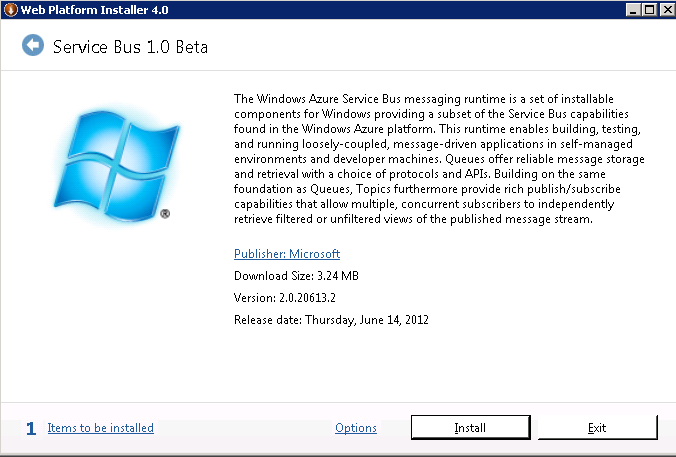Image resolution: width=676 pixels, height=457 pixels.
Task: Click the Download Size 3.24 MB text
Action: point(296,275)
